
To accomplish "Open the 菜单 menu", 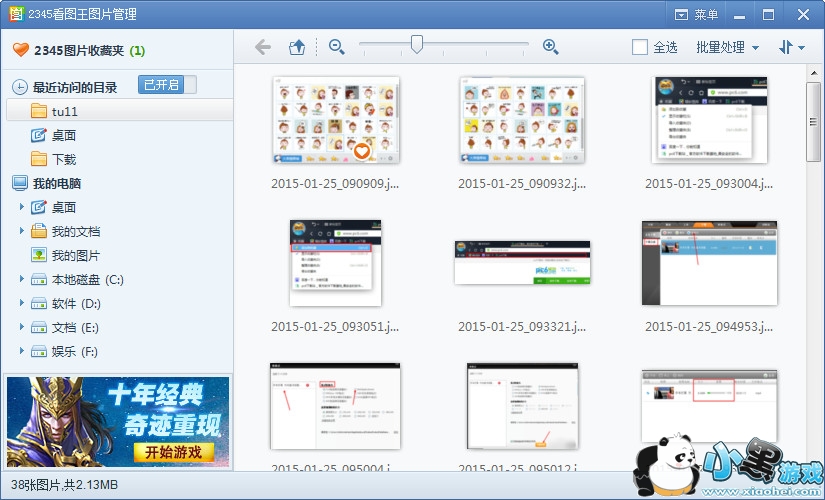I will (697, 14).
